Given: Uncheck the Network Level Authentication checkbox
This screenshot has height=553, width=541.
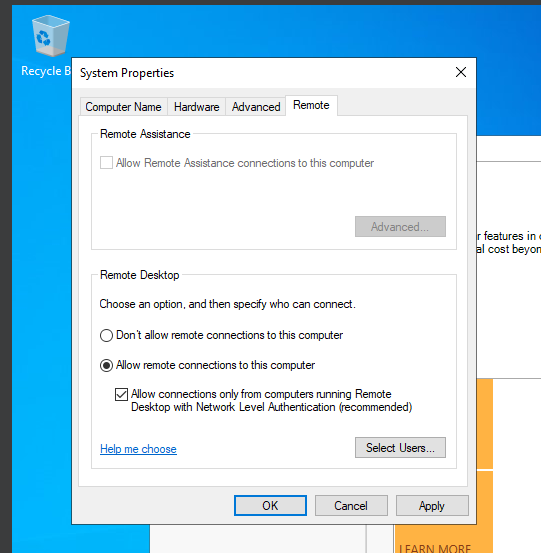Looking at the screenshot, I should (x=121, y=394).
